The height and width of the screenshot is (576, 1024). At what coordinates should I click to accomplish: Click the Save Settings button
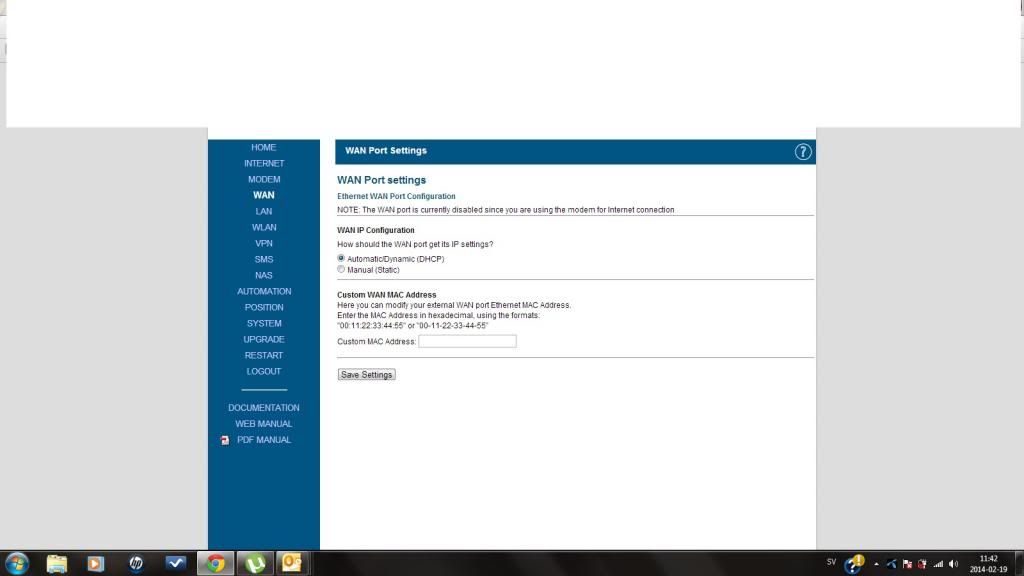coord(366,375)
